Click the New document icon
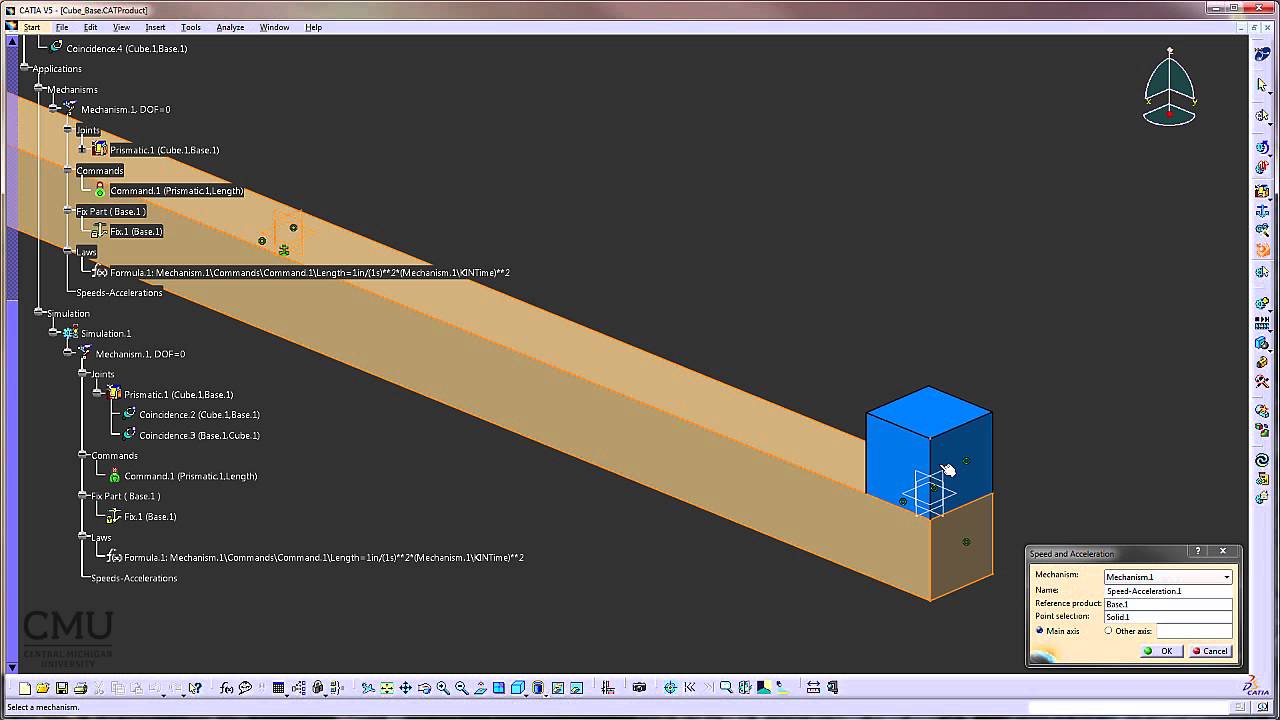 pos(24,688)
